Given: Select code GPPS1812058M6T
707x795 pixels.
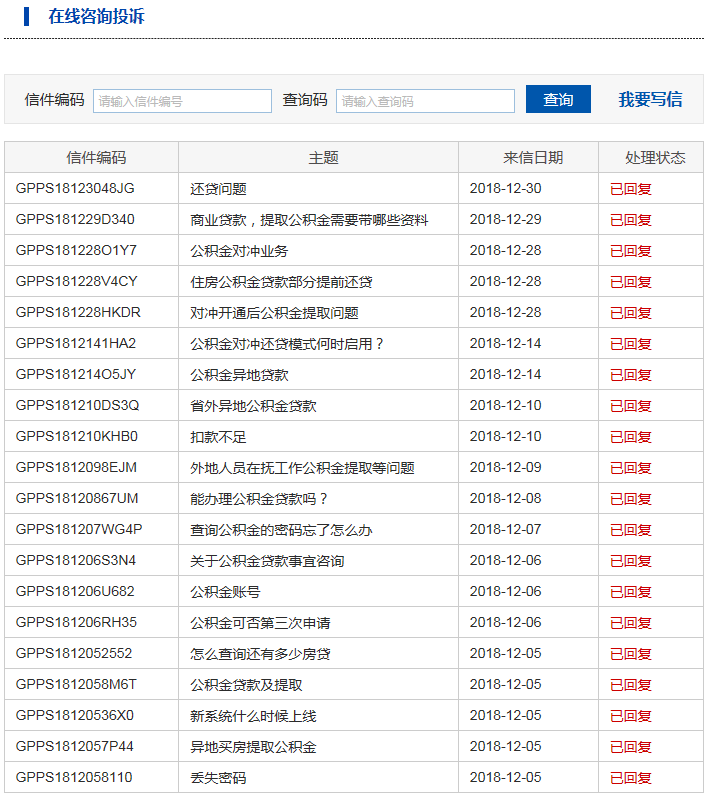Looking at the screenshot, I should (x=76, y=683).
